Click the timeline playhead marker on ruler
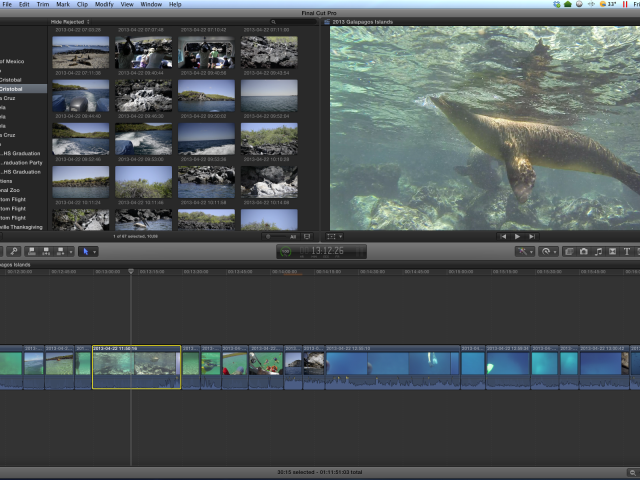Image resolution: width=640 pixels, height=480 pixels. click(x=131, y=271)
